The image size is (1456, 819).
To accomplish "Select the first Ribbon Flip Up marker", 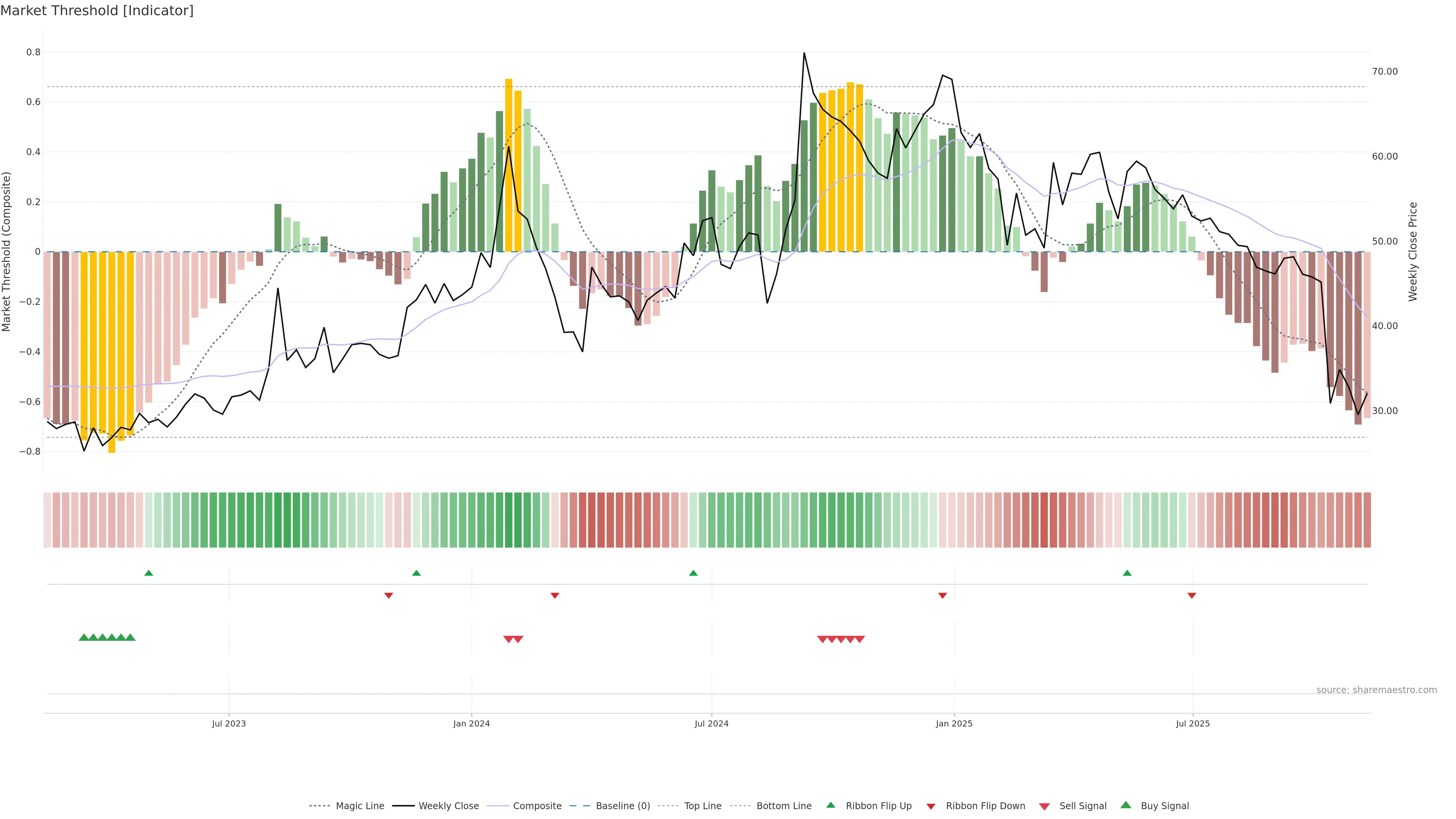I will point(149,573).
